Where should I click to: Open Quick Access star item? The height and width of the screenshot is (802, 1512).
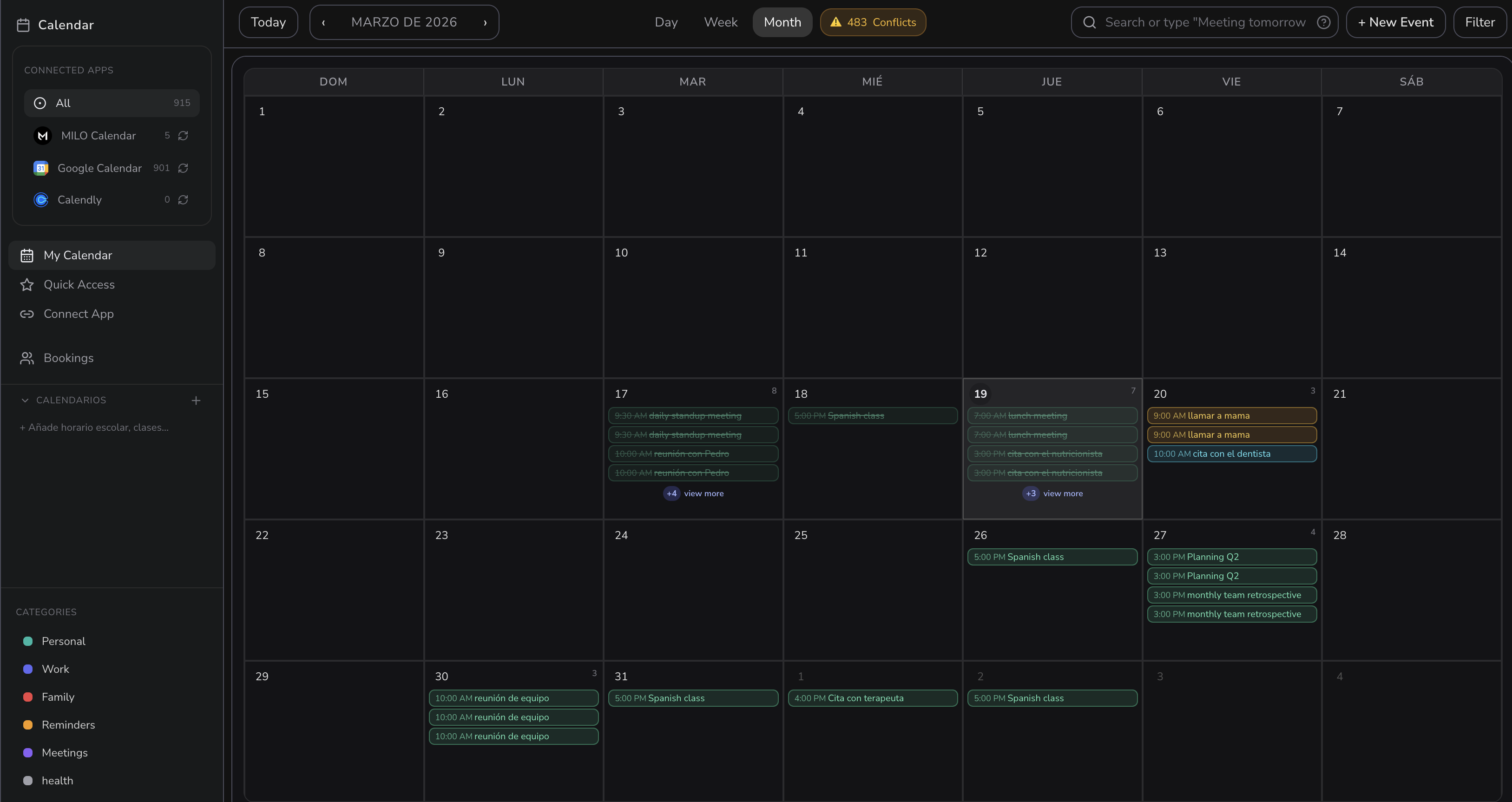[x=79, y=285]
